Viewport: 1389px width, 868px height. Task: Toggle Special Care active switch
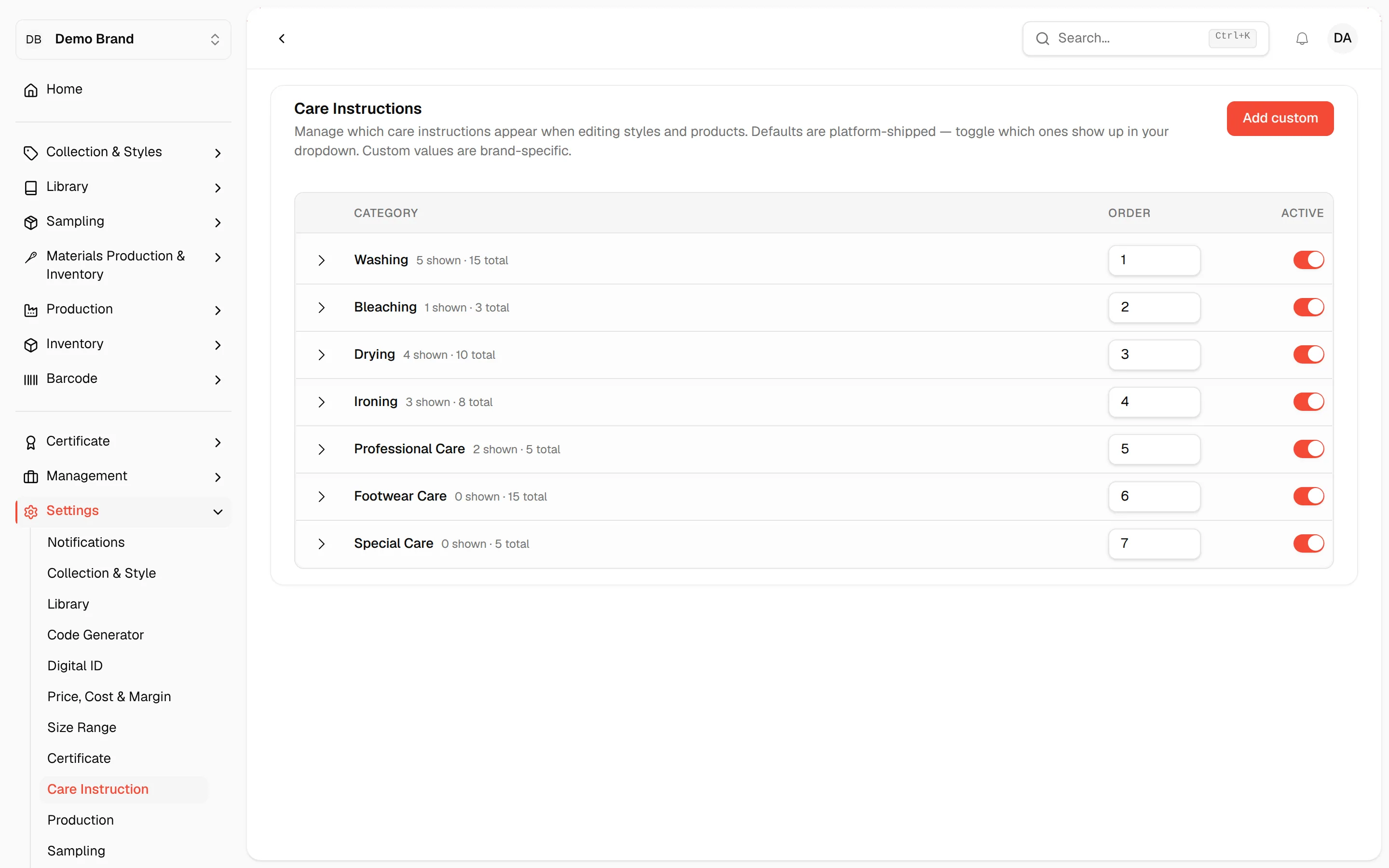pos(1308,543)
